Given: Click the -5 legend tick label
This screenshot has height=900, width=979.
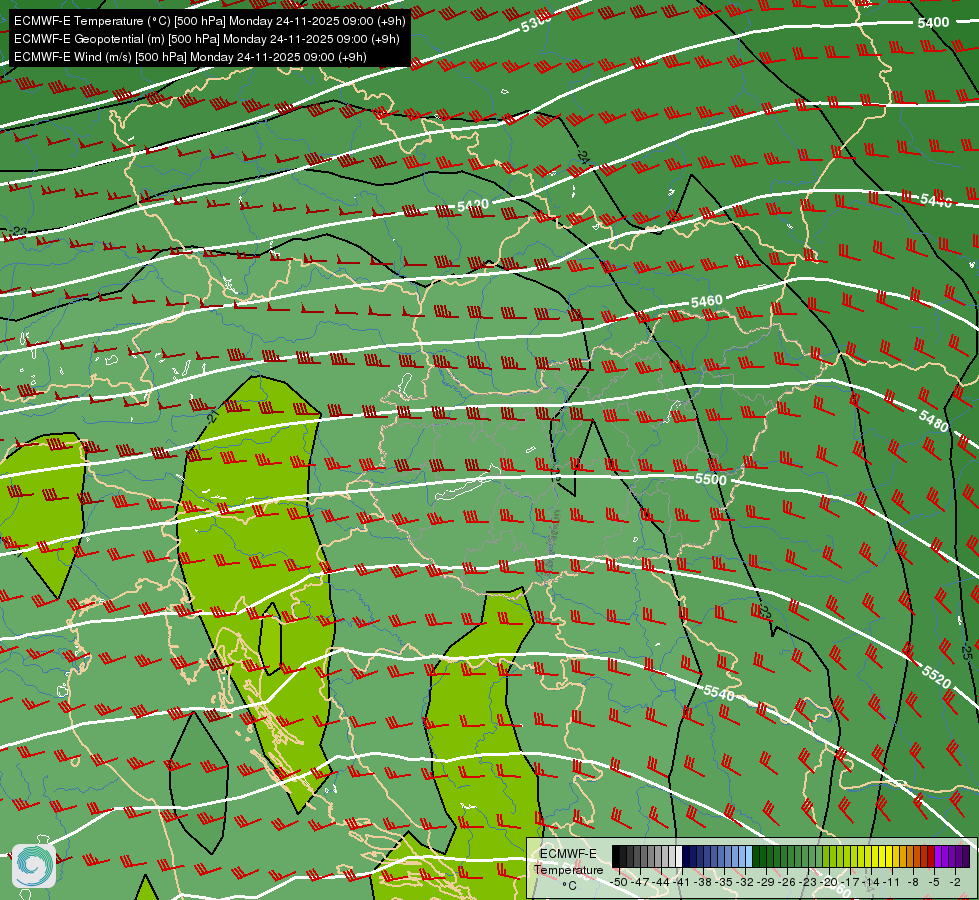Looking at the screenshot, I should click(934, 882).
